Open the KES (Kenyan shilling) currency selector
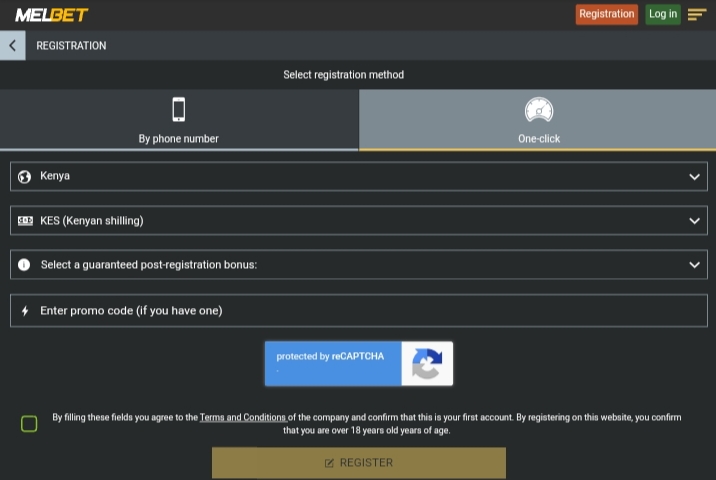 [359, 221]
